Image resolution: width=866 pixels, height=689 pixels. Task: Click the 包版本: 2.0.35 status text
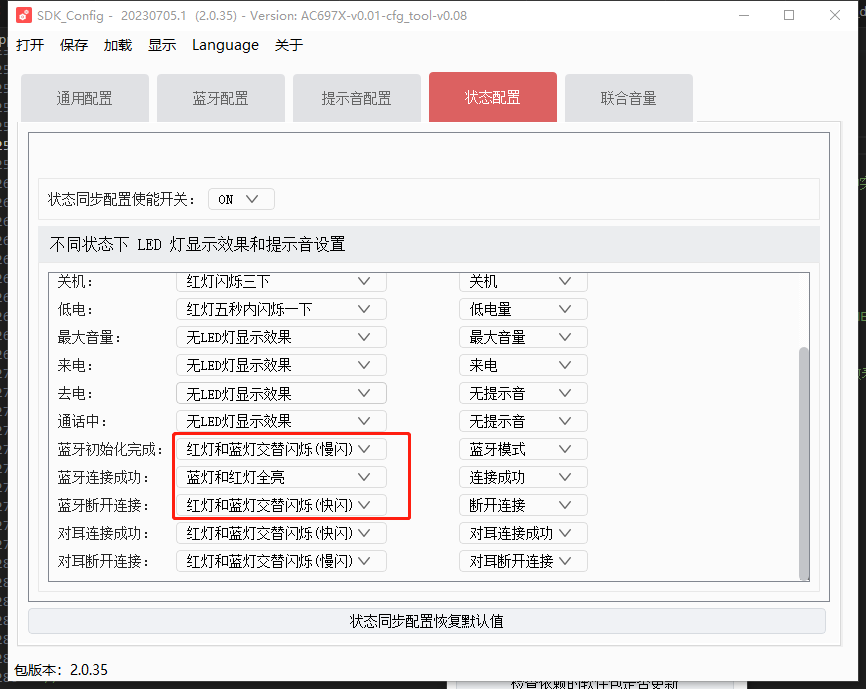point(61,670)
